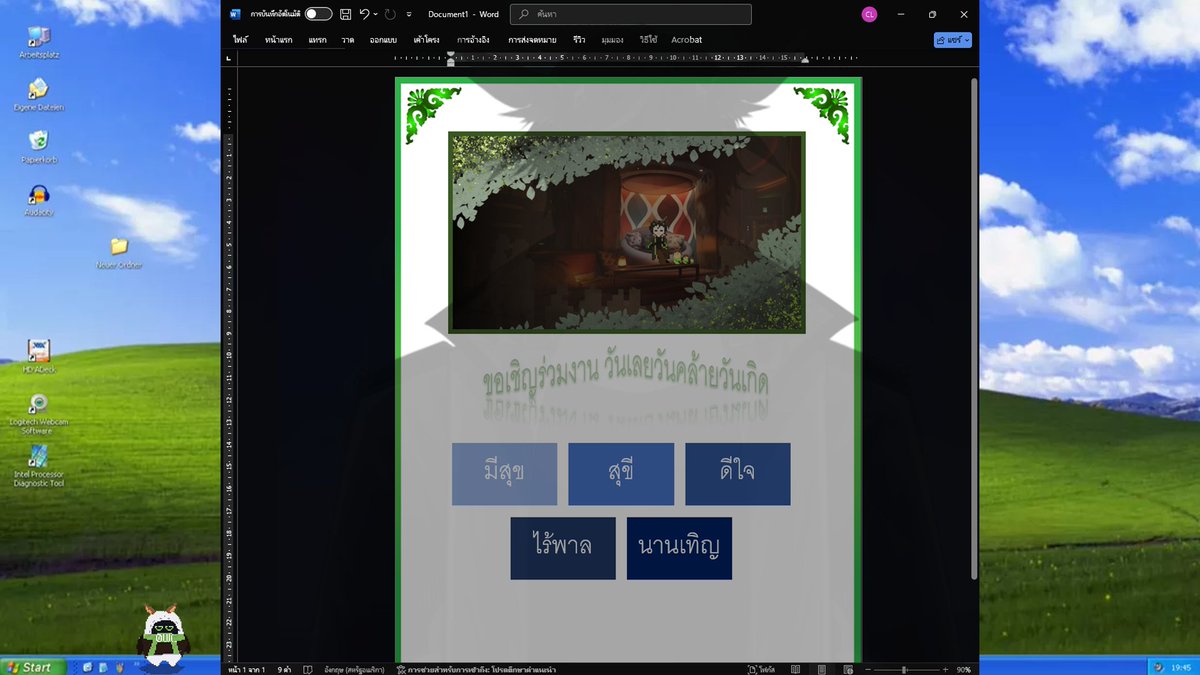
Task: Select the room picture in the document
Action: tap(626, 232)
